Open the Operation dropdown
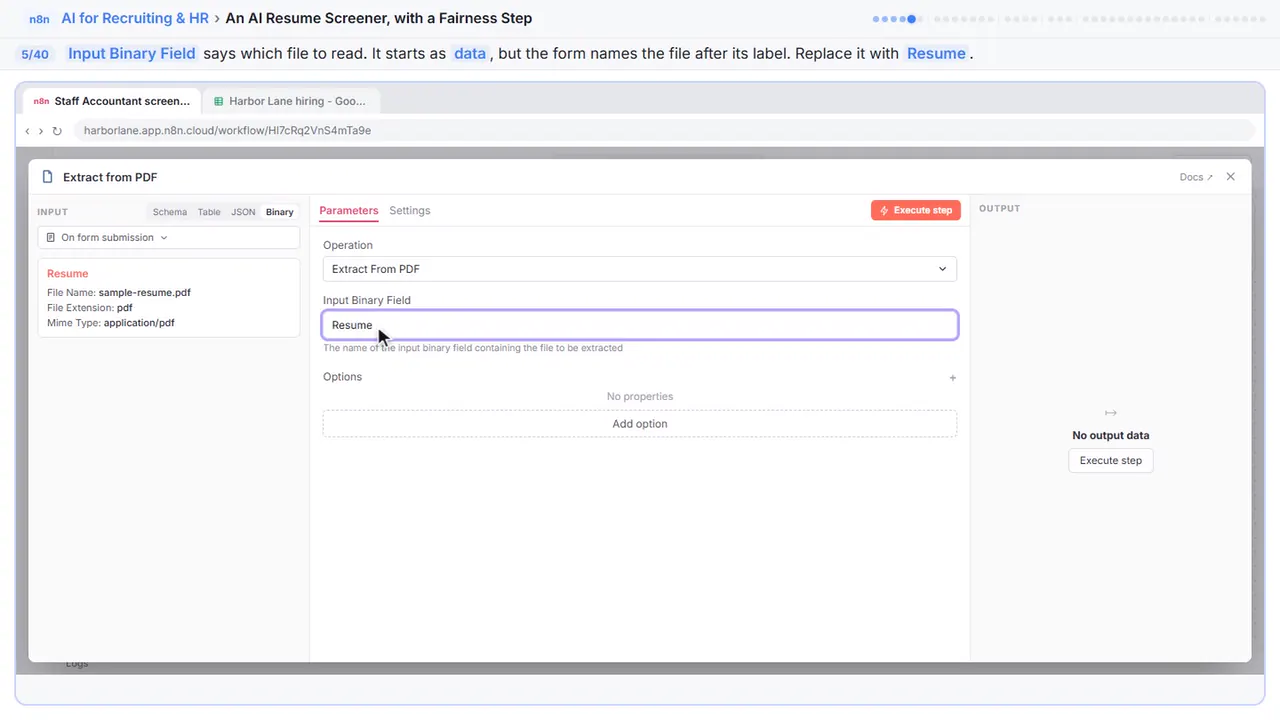1280x720 pixels. (x=640, y=269)
